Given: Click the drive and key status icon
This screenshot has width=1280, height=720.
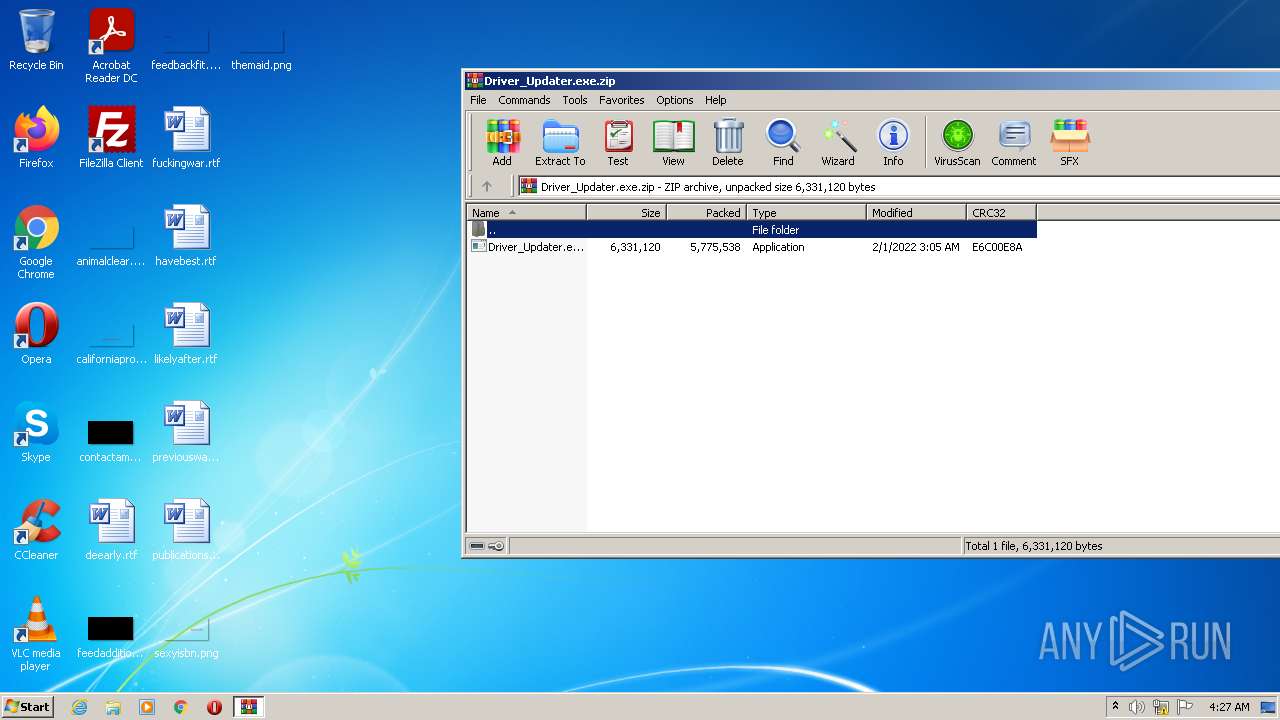Looking at the screenshot, I should pyautogui.click(x=487, y=546).
